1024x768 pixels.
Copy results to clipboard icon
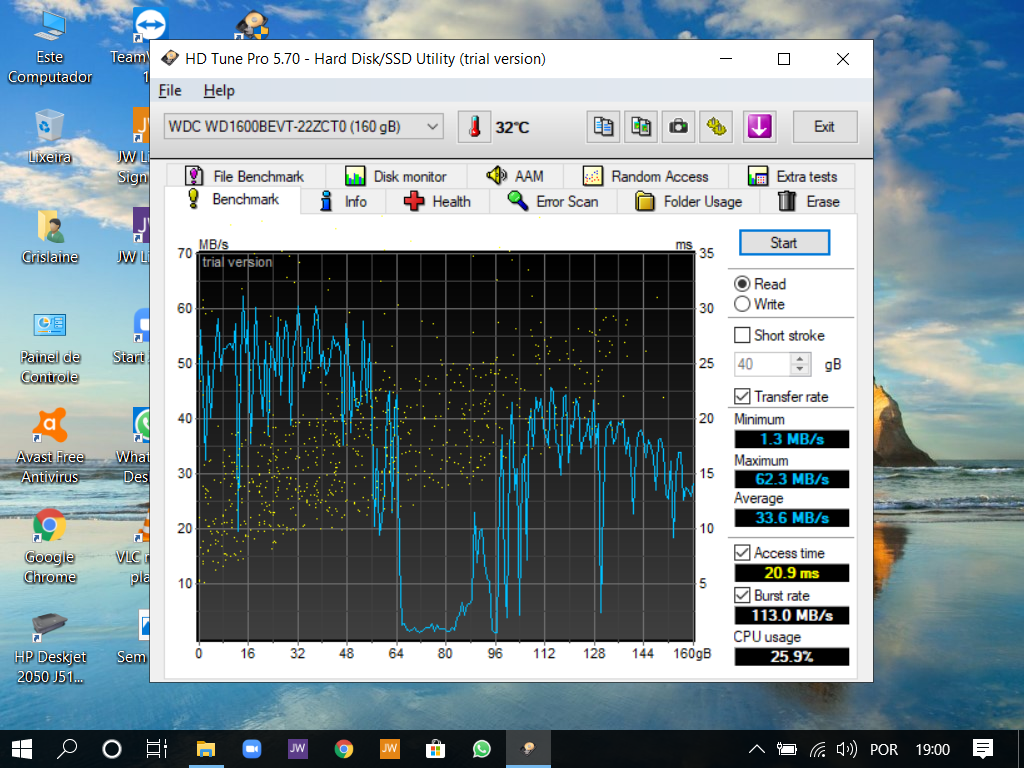(x=603, y=127)
